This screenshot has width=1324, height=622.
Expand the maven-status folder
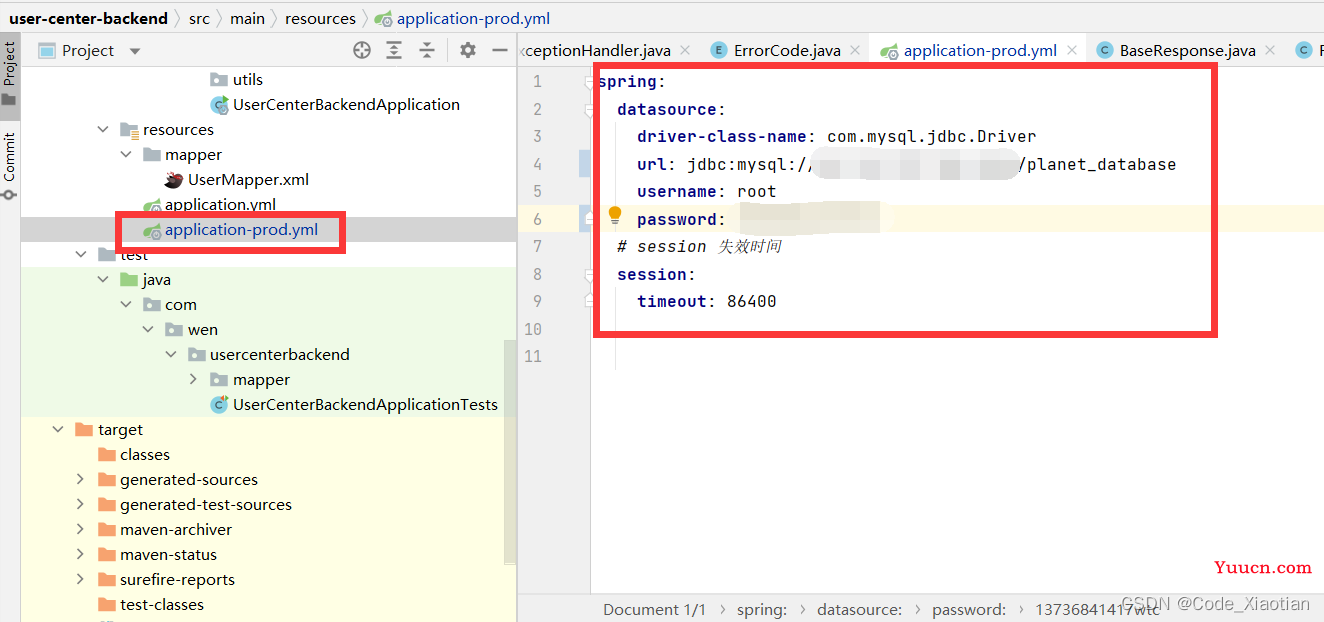80,555
